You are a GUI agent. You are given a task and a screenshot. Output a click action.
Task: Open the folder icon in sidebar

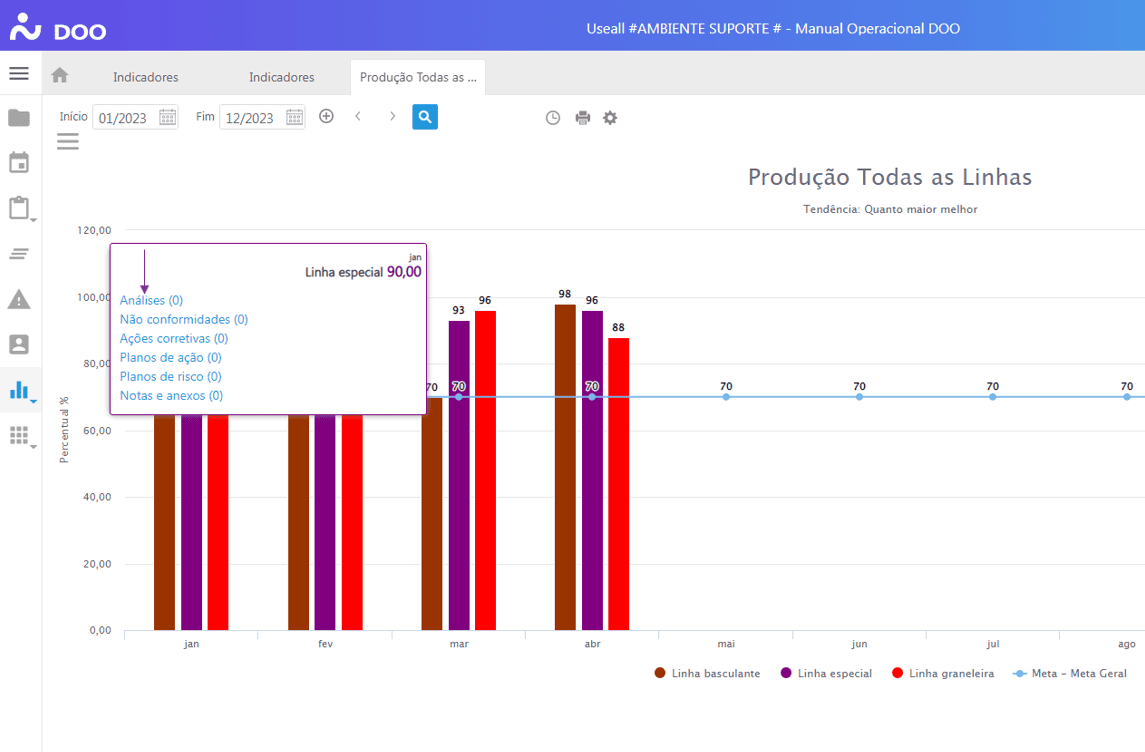click(x=19, y=118)
